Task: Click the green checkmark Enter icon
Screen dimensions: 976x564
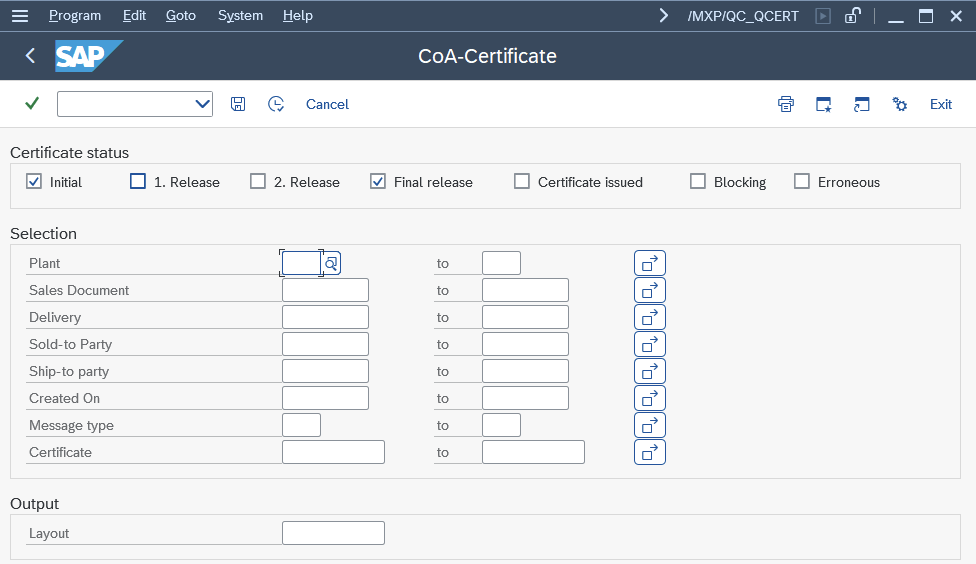Action: coord(32,103)
